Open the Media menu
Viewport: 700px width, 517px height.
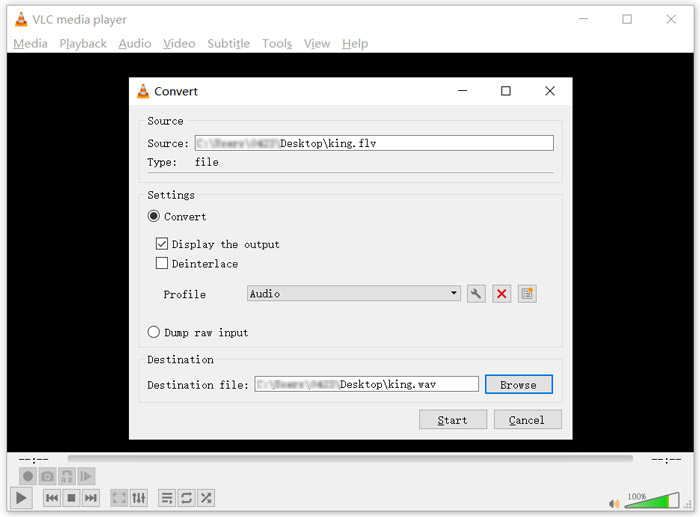tap(30, 44)
